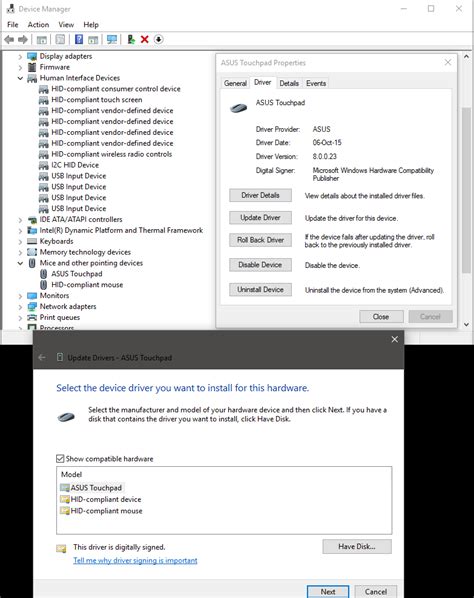Image resolution: width=474 pixels, height=598 pixels.
Task: Collapse the Human Interface Devices node
Action: [20, 78]
